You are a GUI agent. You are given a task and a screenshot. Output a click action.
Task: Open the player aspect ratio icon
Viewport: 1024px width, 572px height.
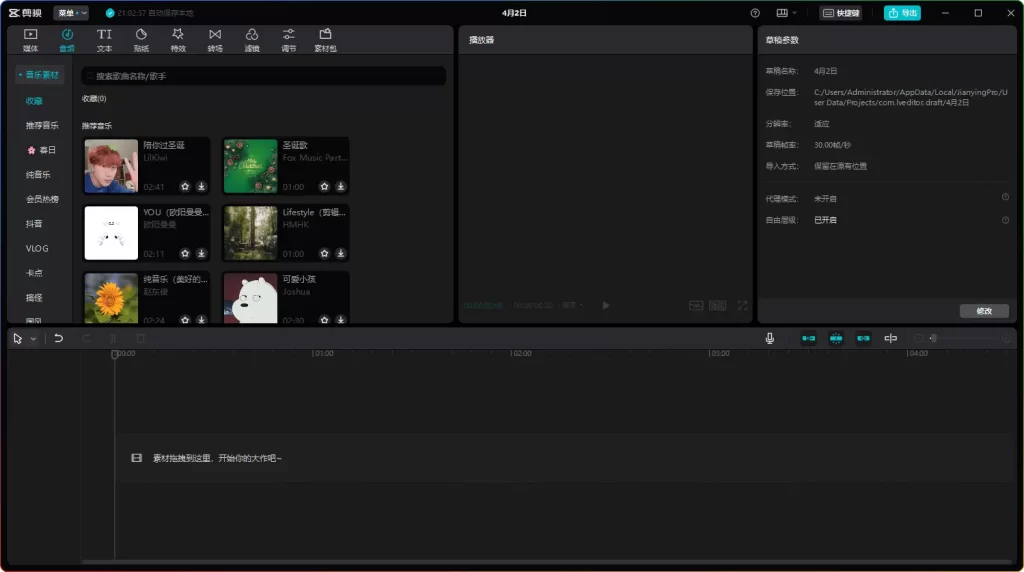pos(718,306)
